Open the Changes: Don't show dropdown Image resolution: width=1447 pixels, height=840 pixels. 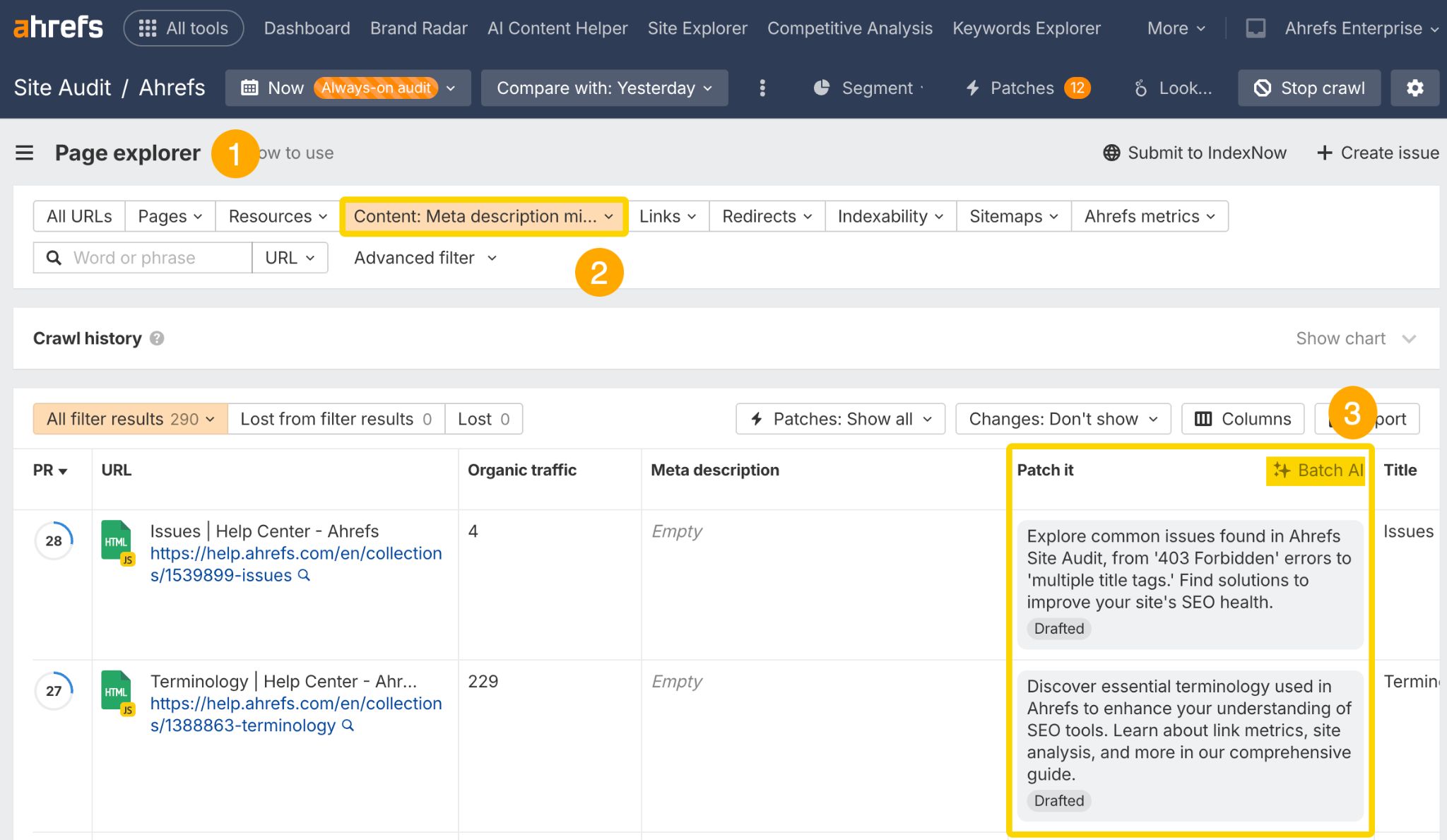pos(1062,418)
